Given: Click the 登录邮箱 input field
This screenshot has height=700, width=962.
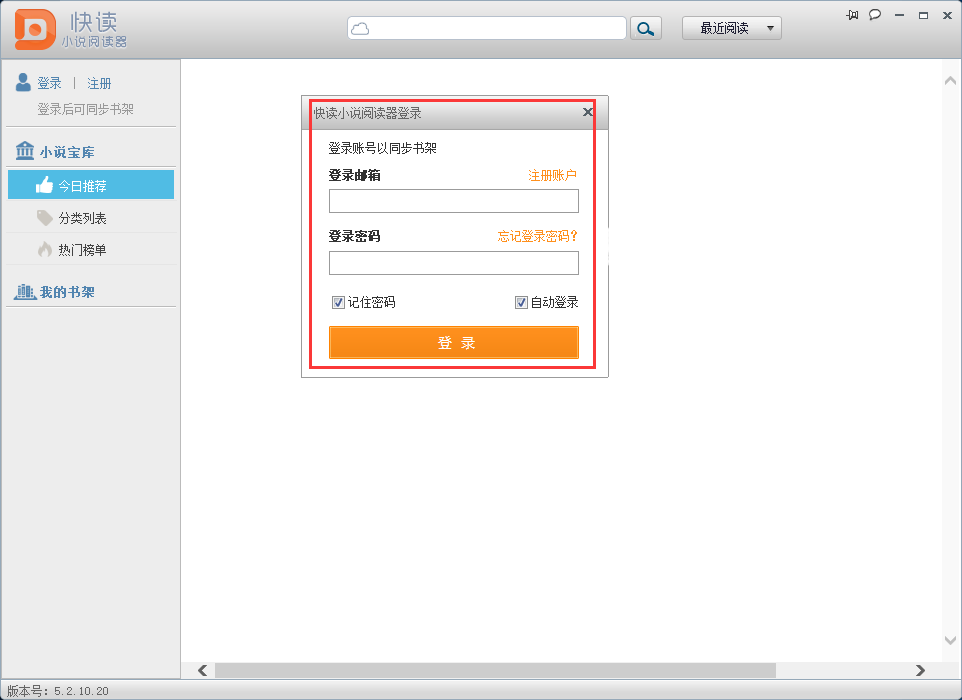Looking at the screenshot, I should pyautogui.click(x=454, y=201).
